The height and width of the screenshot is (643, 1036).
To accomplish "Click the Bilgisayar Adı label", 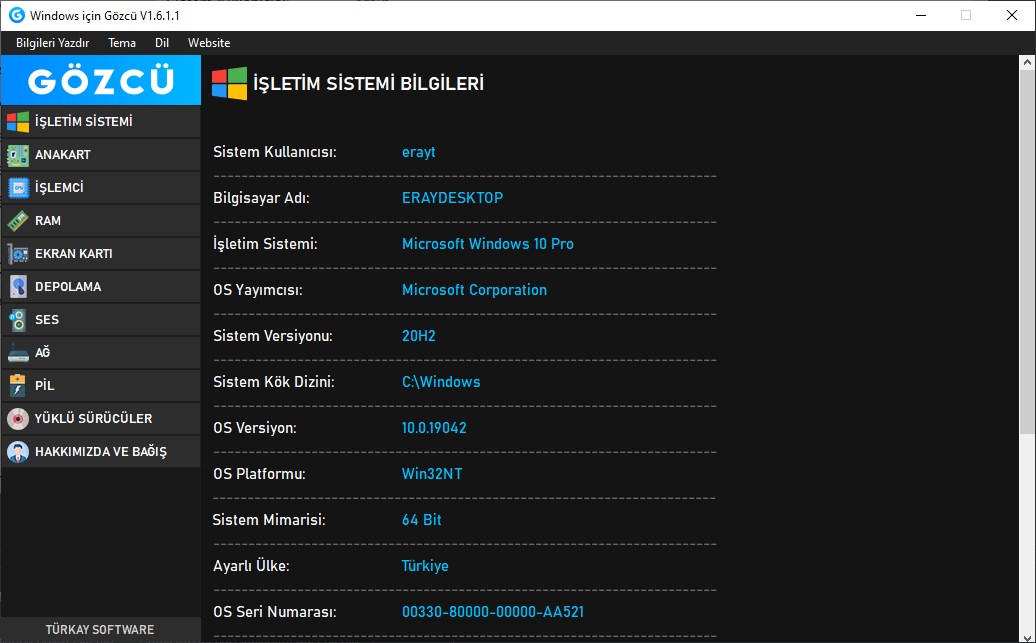I will (261, 198).
